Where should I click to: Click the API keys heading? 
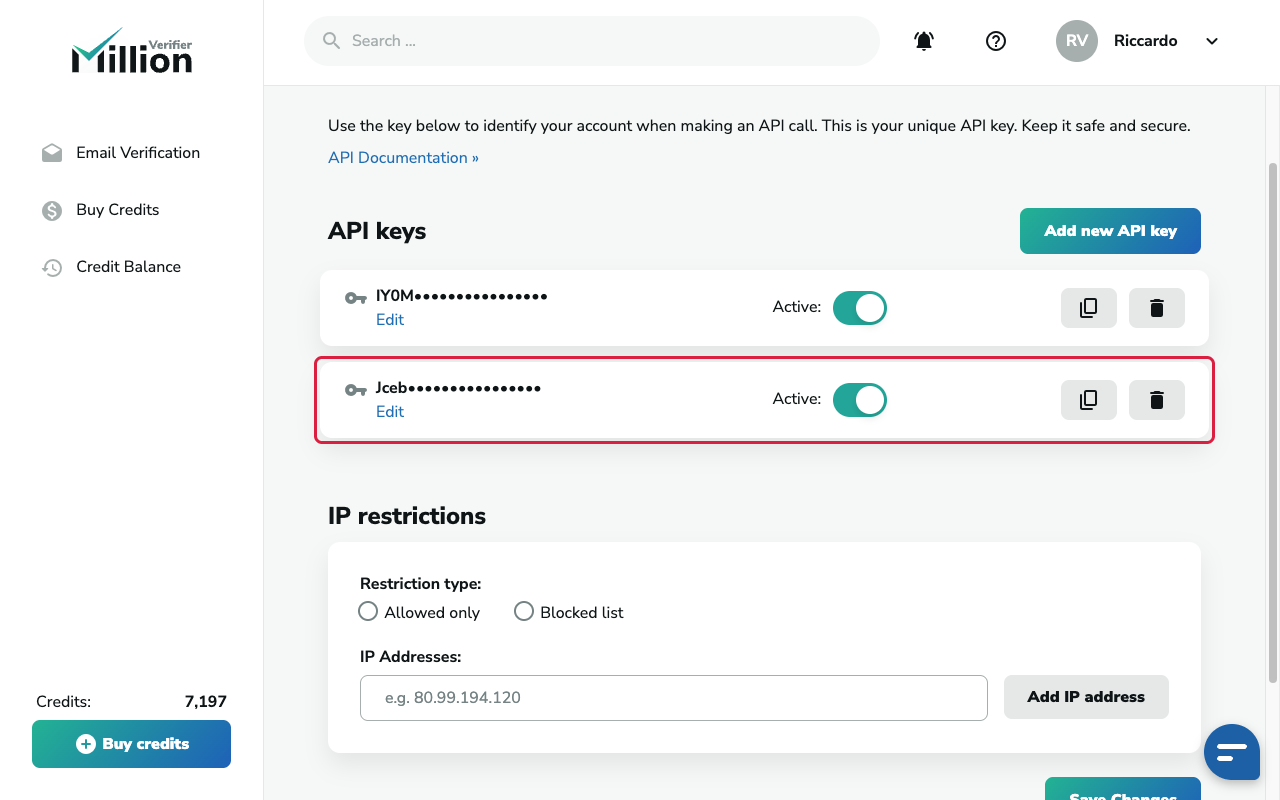[377, 231]
